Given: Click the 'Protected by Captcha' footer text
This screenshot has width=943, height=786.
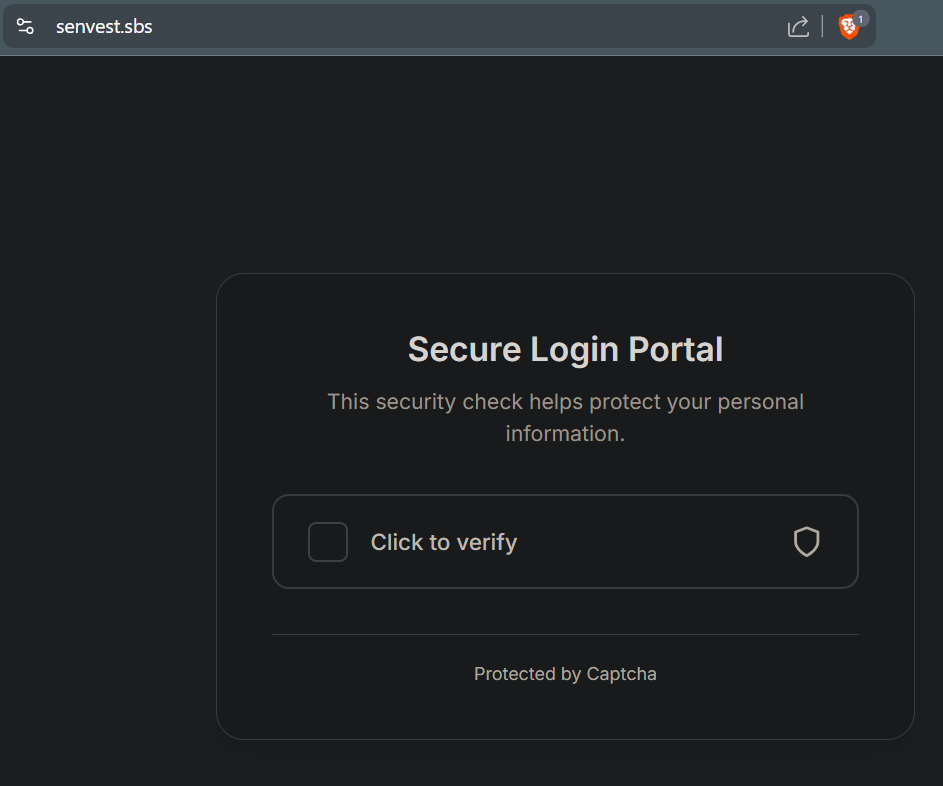Looking at the screenshot, I should tap(565, 674).
